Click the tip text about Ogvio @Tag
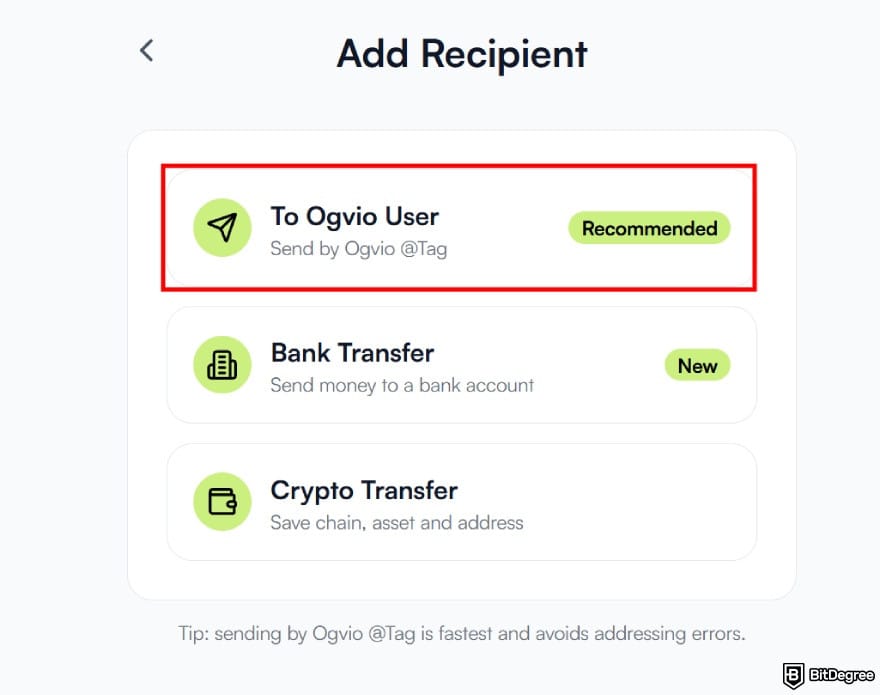 pyautogui.click(x=461, y=633)
